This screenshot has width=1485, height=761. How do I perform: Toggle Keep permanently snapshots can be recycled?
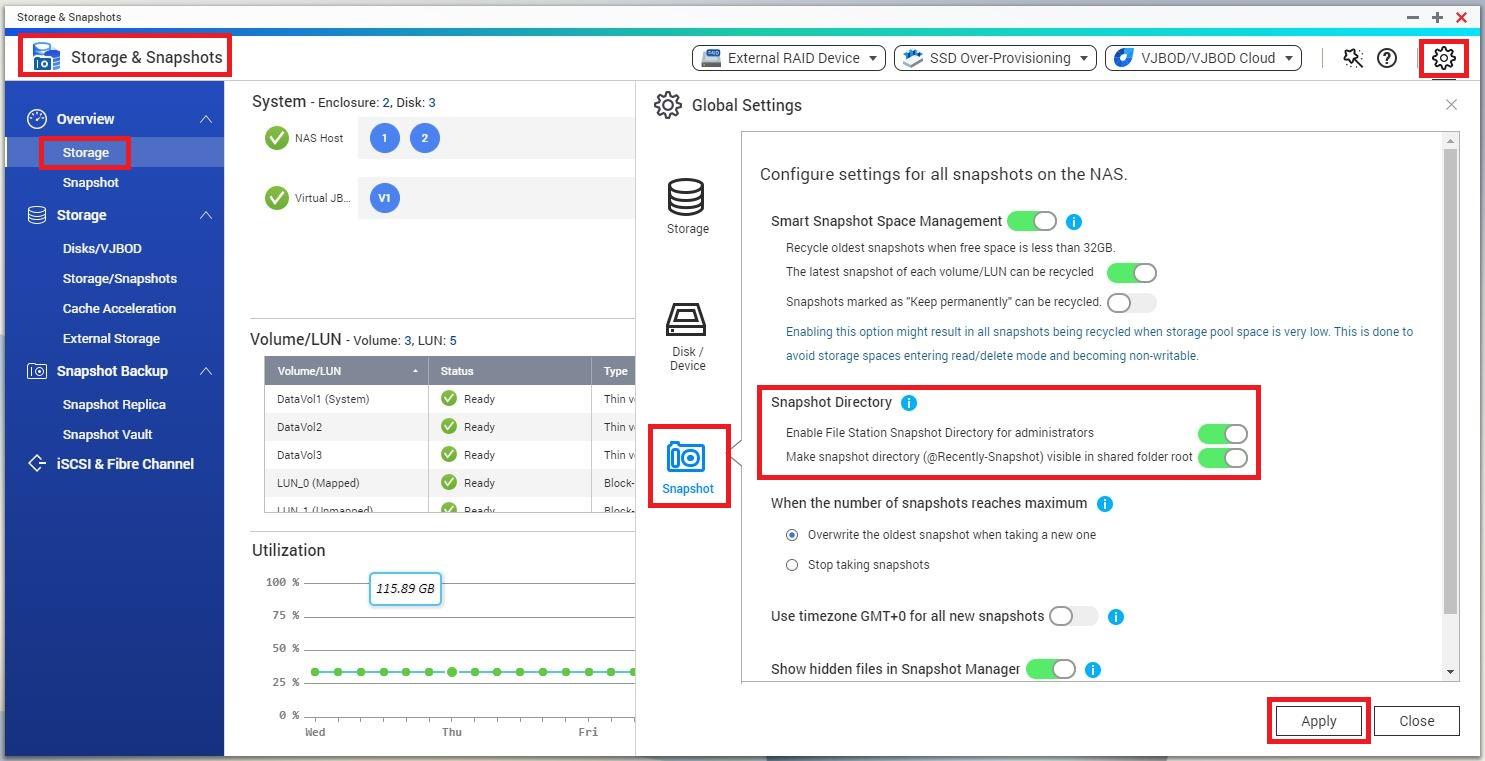click(1131, 302)
